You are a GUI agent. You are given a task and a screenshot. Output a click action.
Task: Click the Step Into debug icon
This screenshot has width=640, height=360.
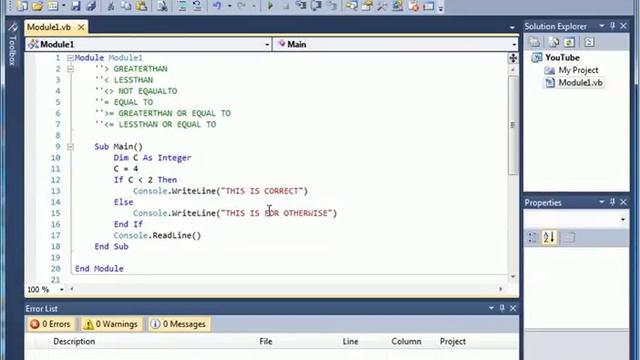click(x=301, y=6)
